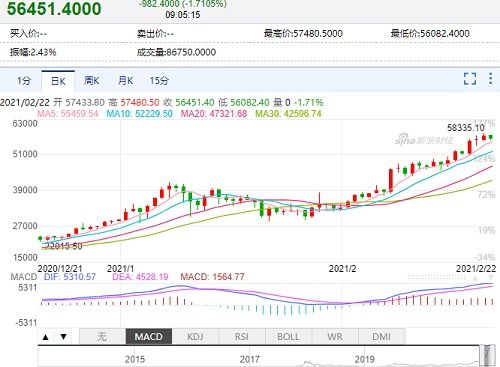Turn off indicators with 无 button
Screen dimensions: 500x367
(102, 336)
